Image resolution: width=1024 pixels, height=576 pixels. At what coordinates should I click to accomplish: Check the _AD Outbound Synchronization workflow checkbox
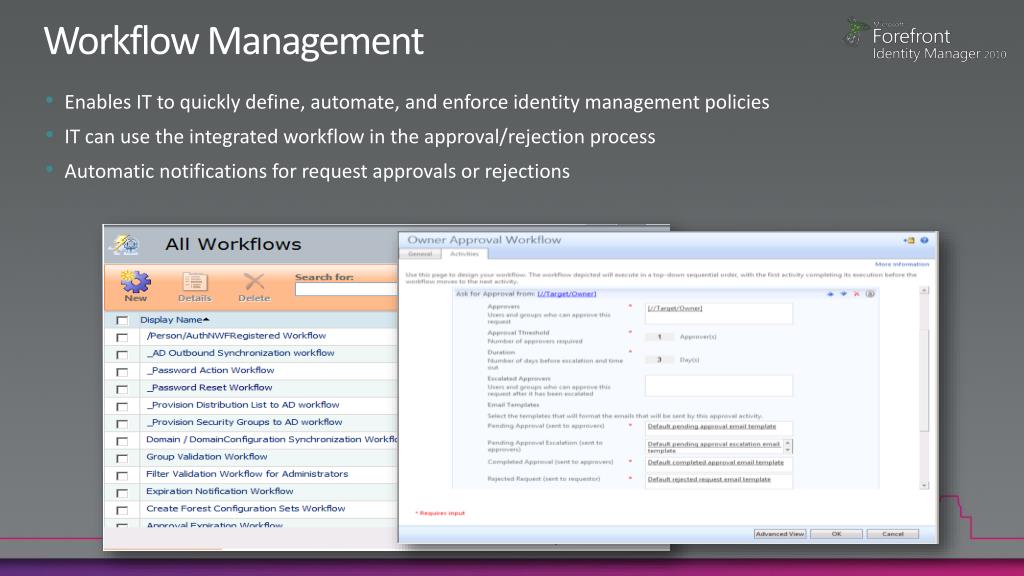coord(122,355)
